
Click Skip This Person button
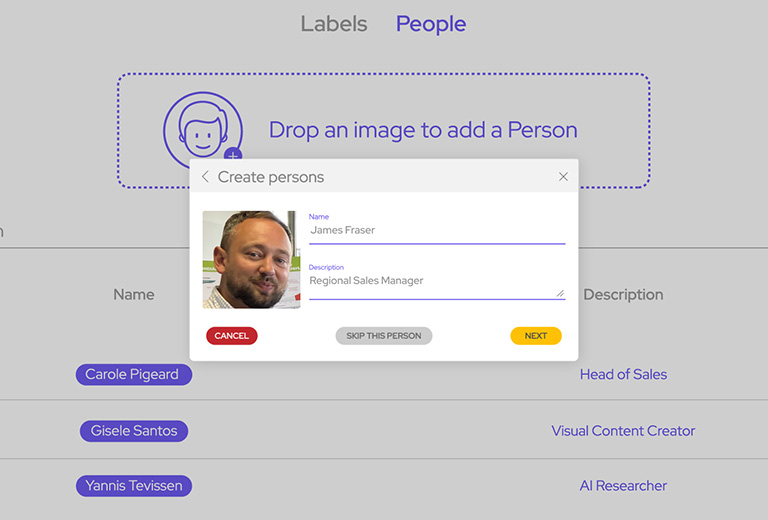[384, 336]
